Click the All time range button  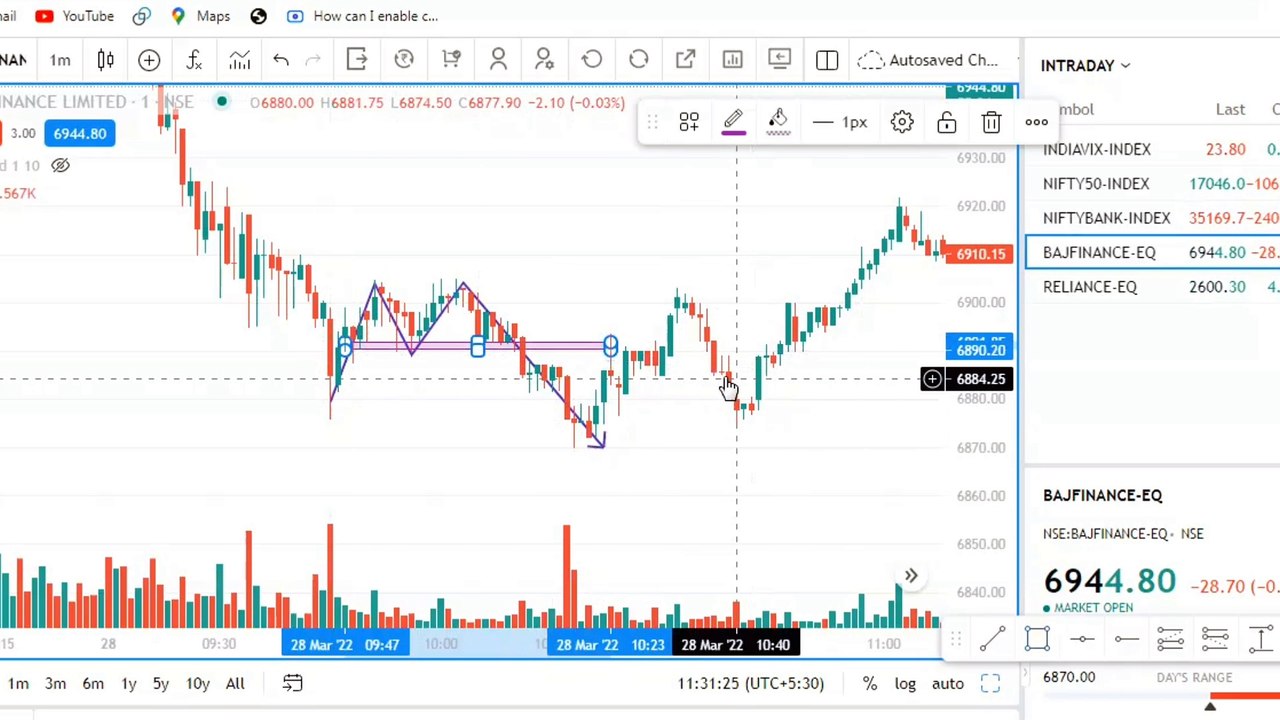pyautogui.click(x=235, y=683)
